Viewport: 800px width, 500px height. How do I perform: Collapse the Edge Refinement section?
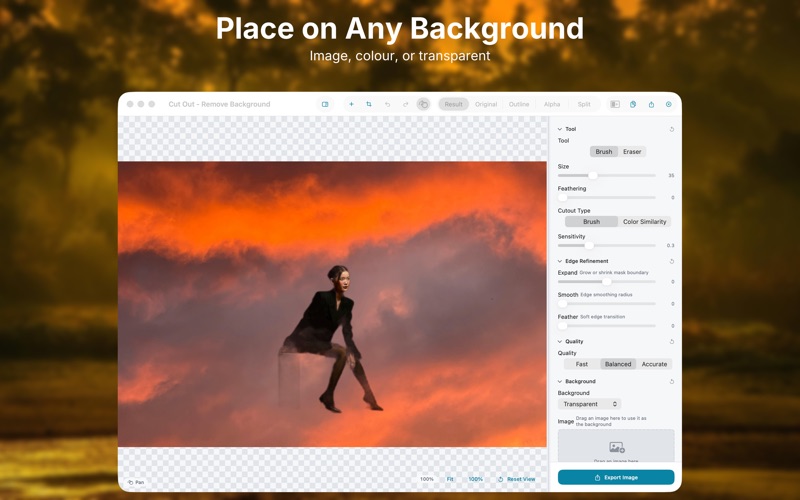tap(560, 261)
